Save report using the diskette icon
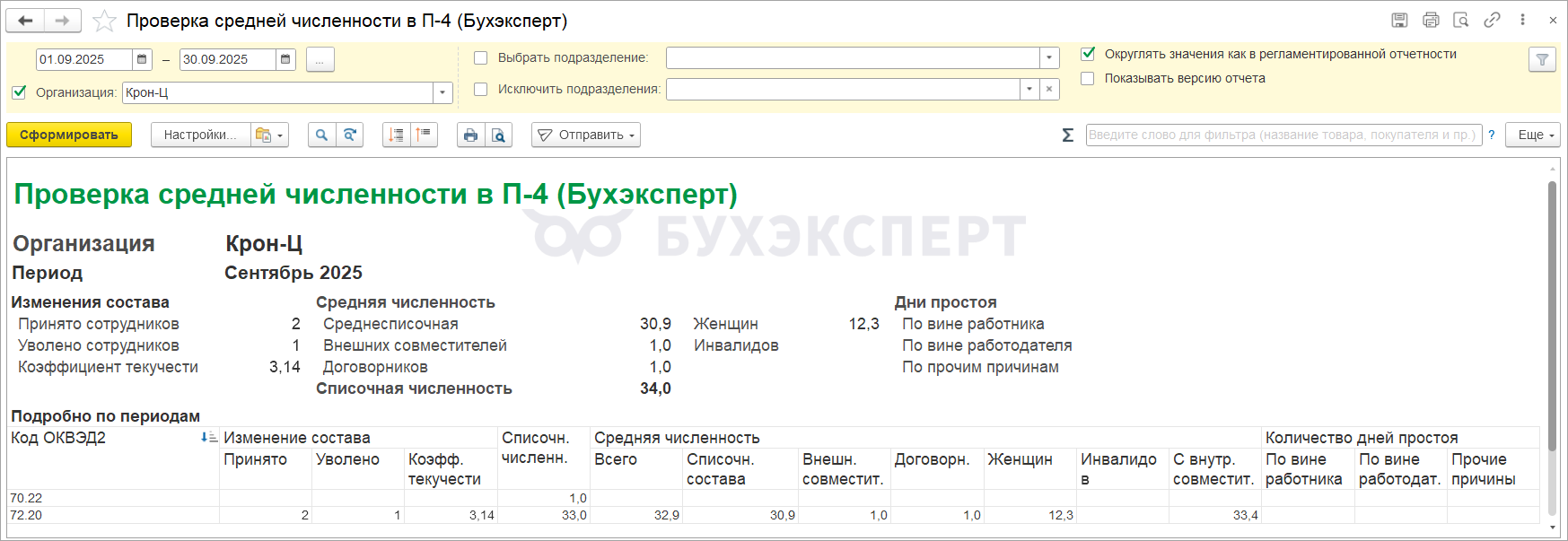 1399,20
